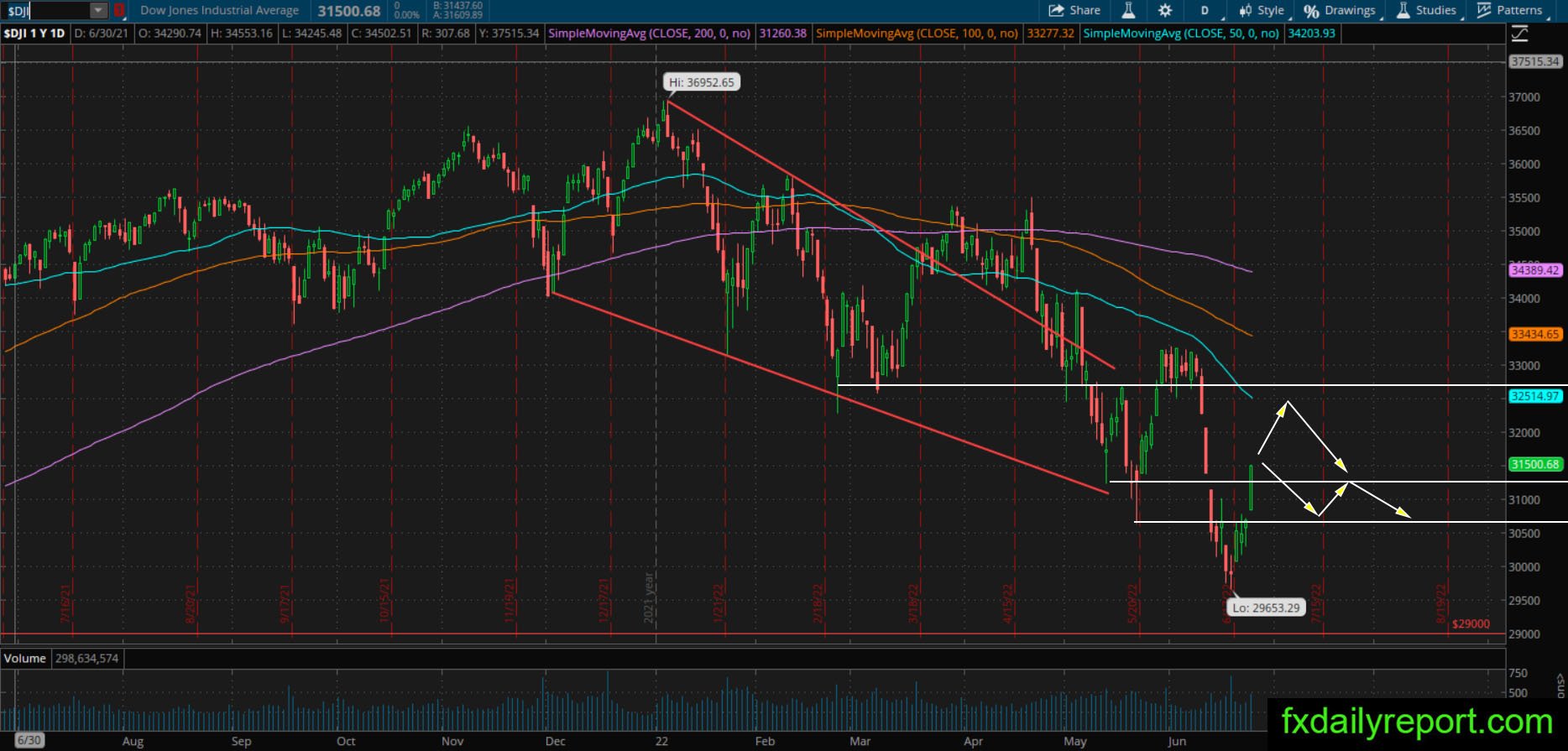The image size is (1568, 751).
Task: Click the 37515.34 gray price axis label
Action: [1535, 61]
